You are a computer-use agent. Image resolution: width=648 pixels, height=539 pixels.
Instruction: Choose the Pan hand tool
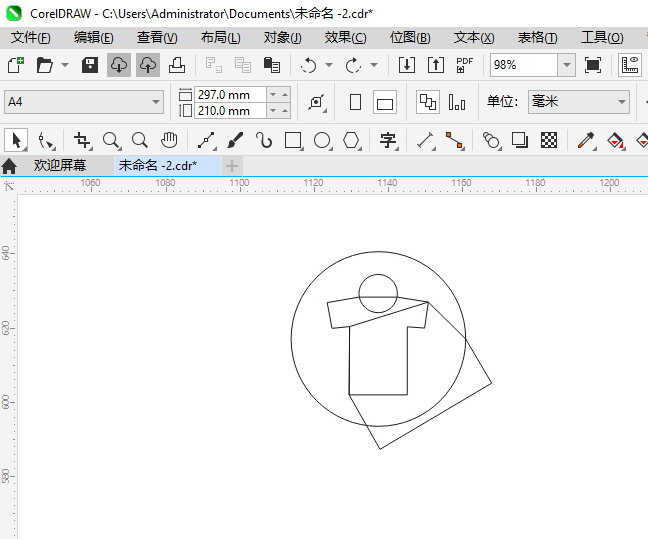coord(169,140)
